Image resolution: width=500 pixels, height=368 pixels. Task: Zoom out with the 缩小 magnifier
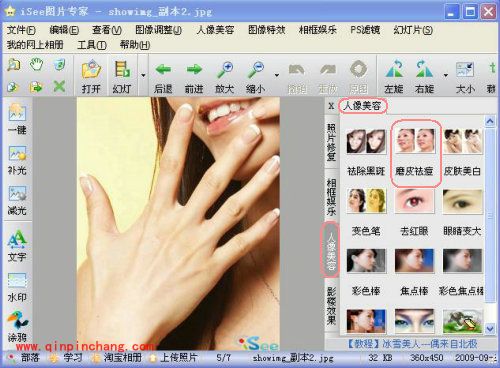point(255,77)
